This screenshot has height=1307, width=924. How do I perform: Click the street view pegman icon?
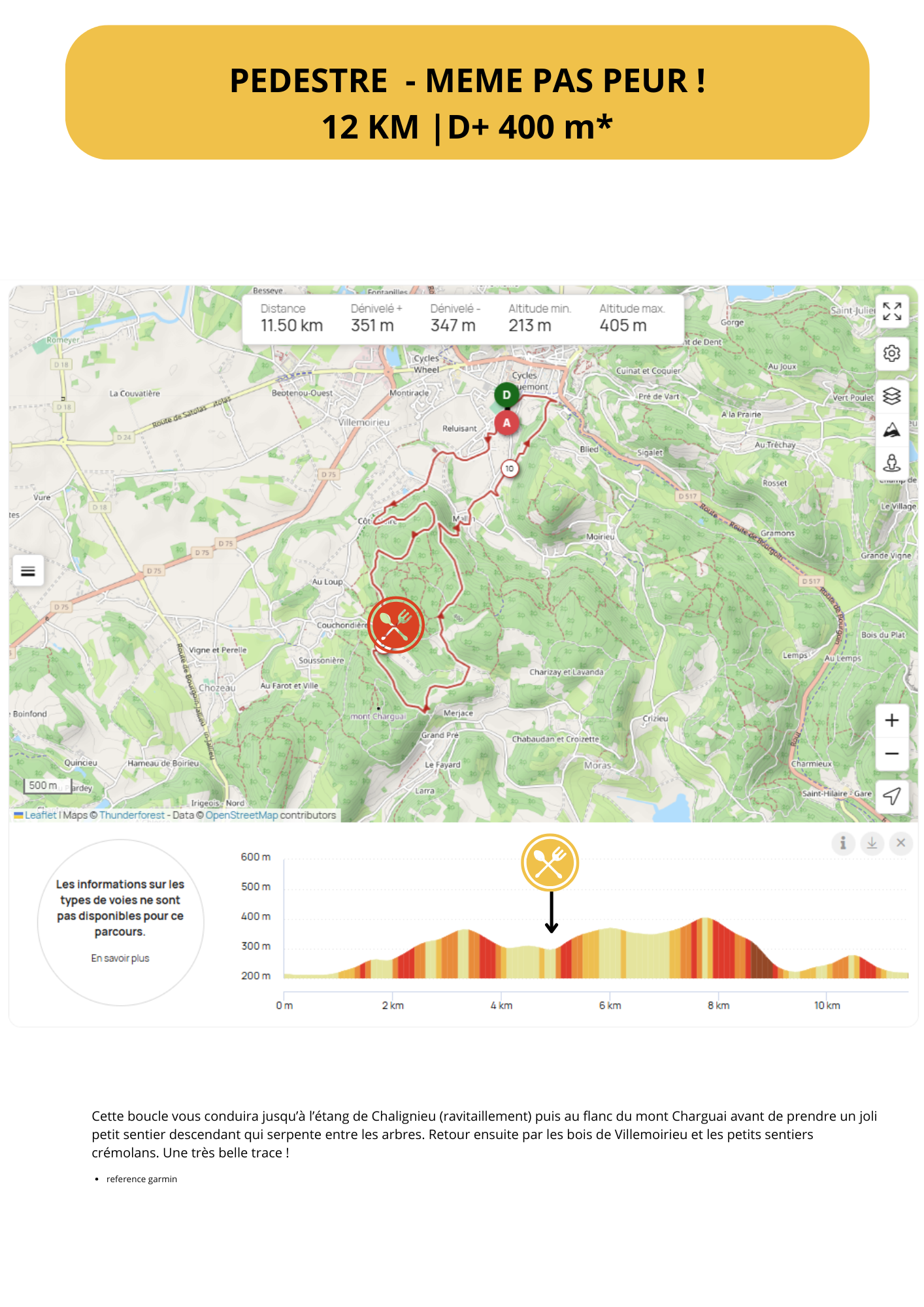pos(891,463)
